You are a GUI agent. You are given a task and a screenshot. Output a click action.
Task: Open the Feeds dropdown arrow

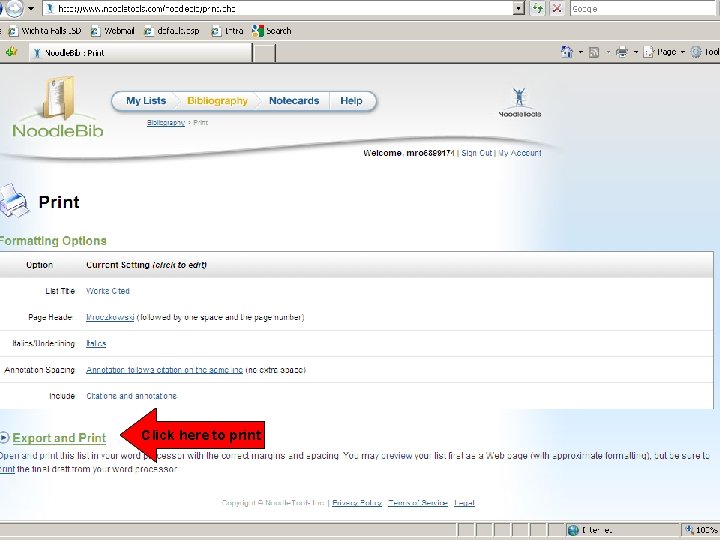pyautogui.click(x=608, y=52)
